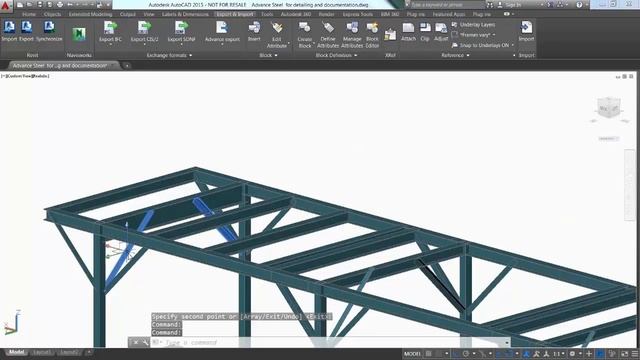Click the XRef palette icon
This screenshot has height=360, width=640.
point(390,35)
